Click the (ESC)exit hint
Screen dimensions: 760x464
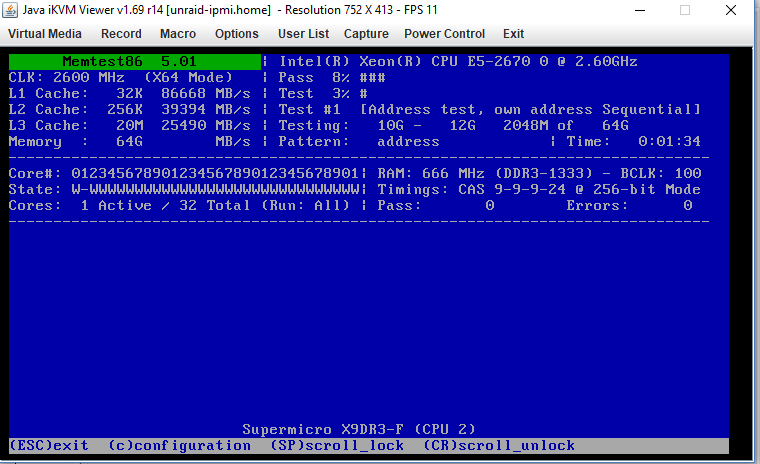(49, 446)
